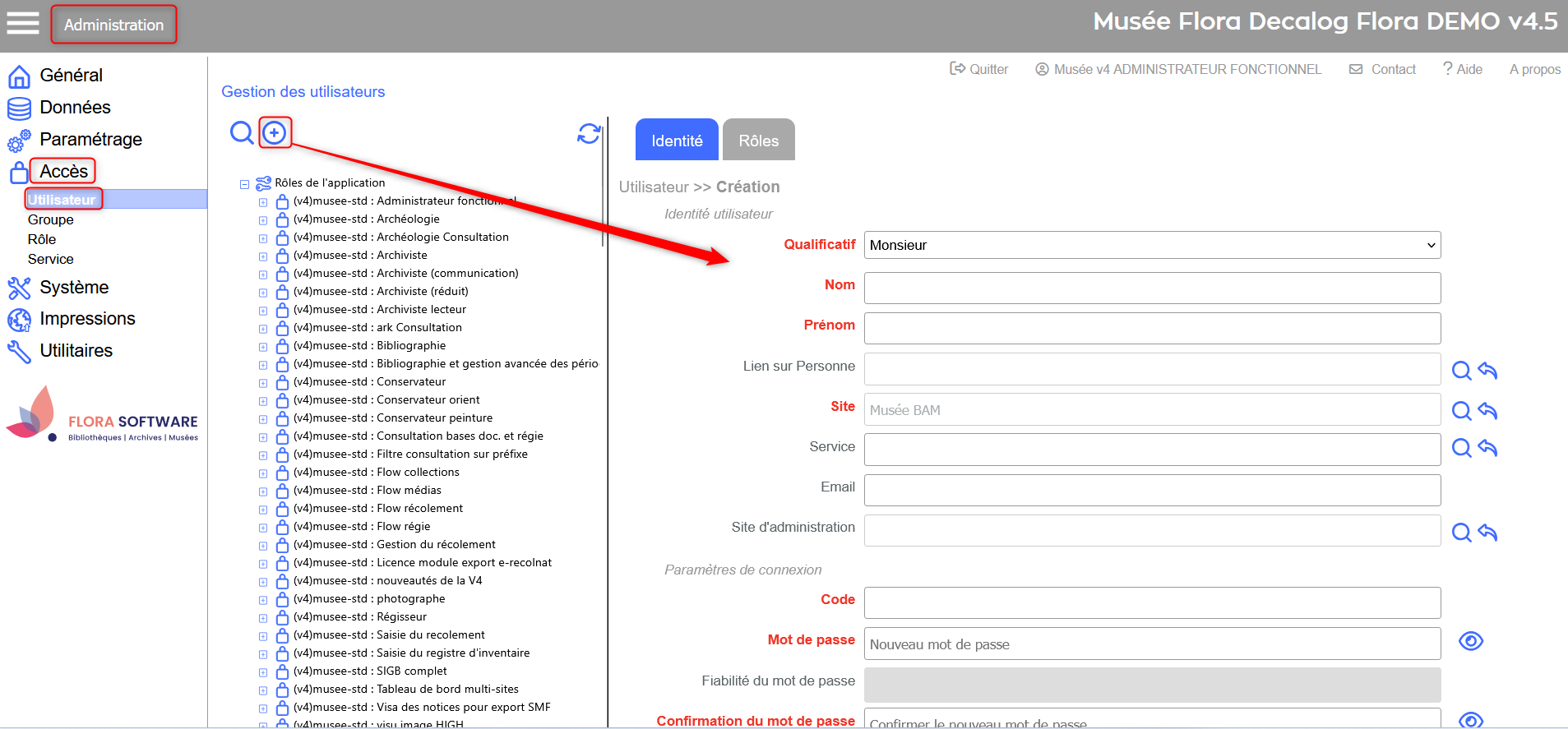Viewport: 1568px width, 729px height.
Task: Show the password using the Mot de passe eye icon
Action: click(x=1470, y=641)
